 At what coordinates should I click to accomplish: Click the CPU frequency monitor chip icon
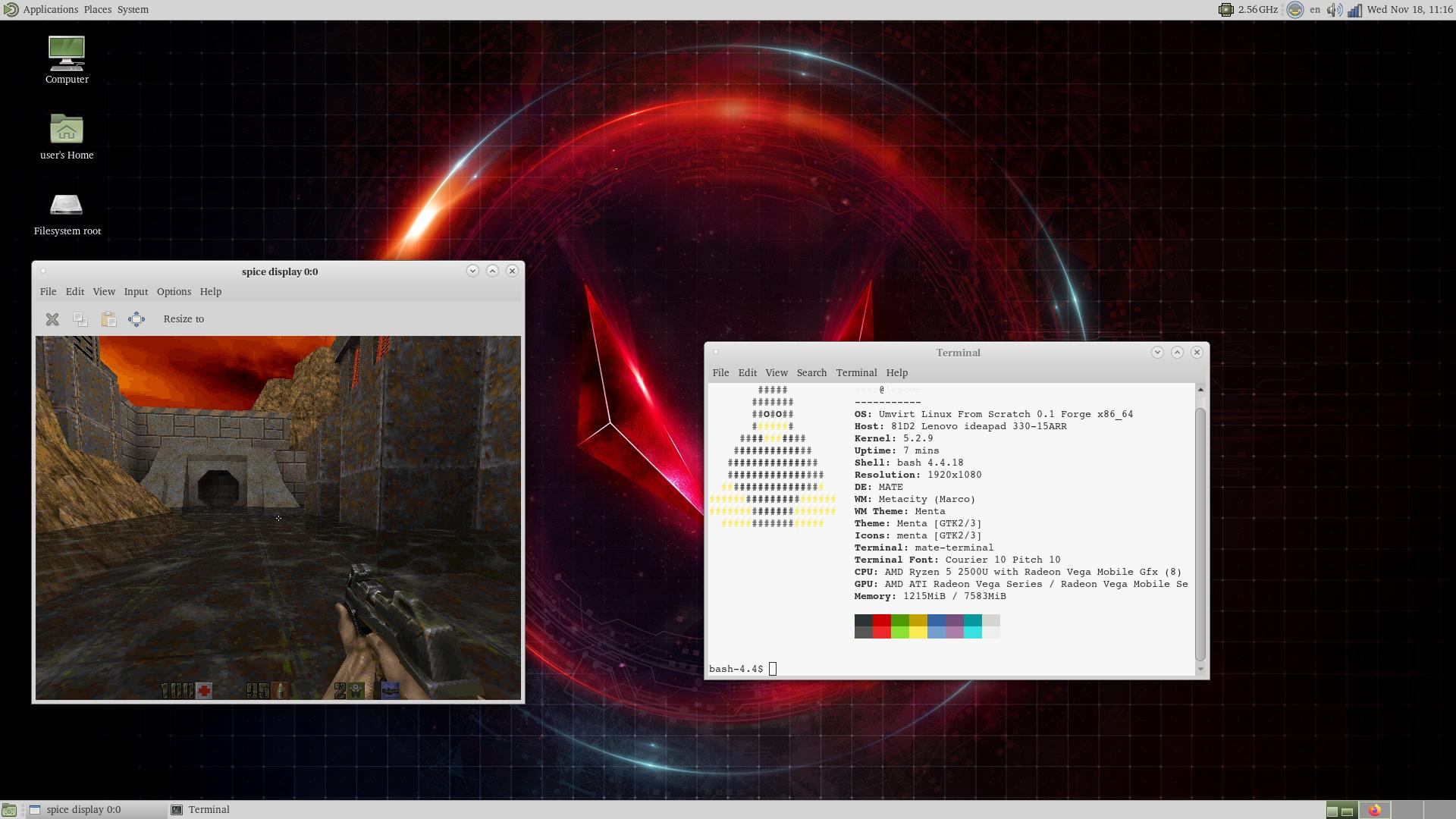(x=1225, y=10)
